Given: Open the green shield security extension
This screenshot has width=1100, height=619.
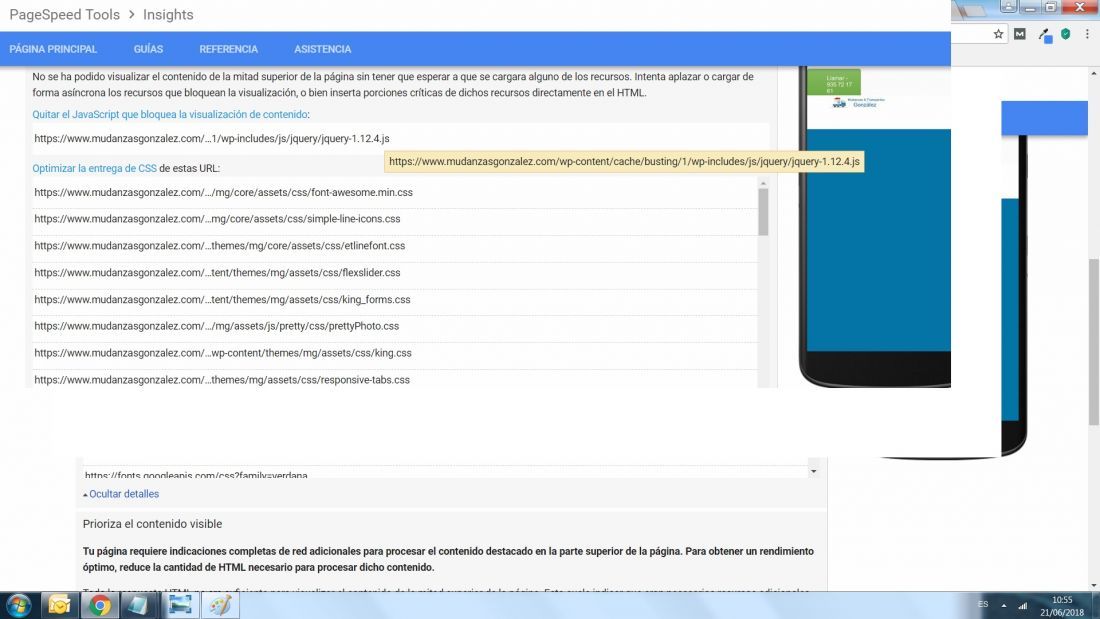Looking at the screenshot, I should point(1066,34).
